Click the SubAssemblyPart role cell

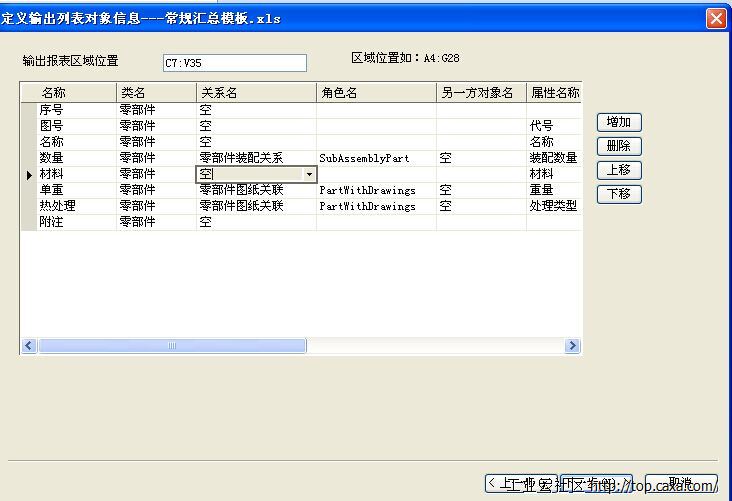click(x=376, y=158)
